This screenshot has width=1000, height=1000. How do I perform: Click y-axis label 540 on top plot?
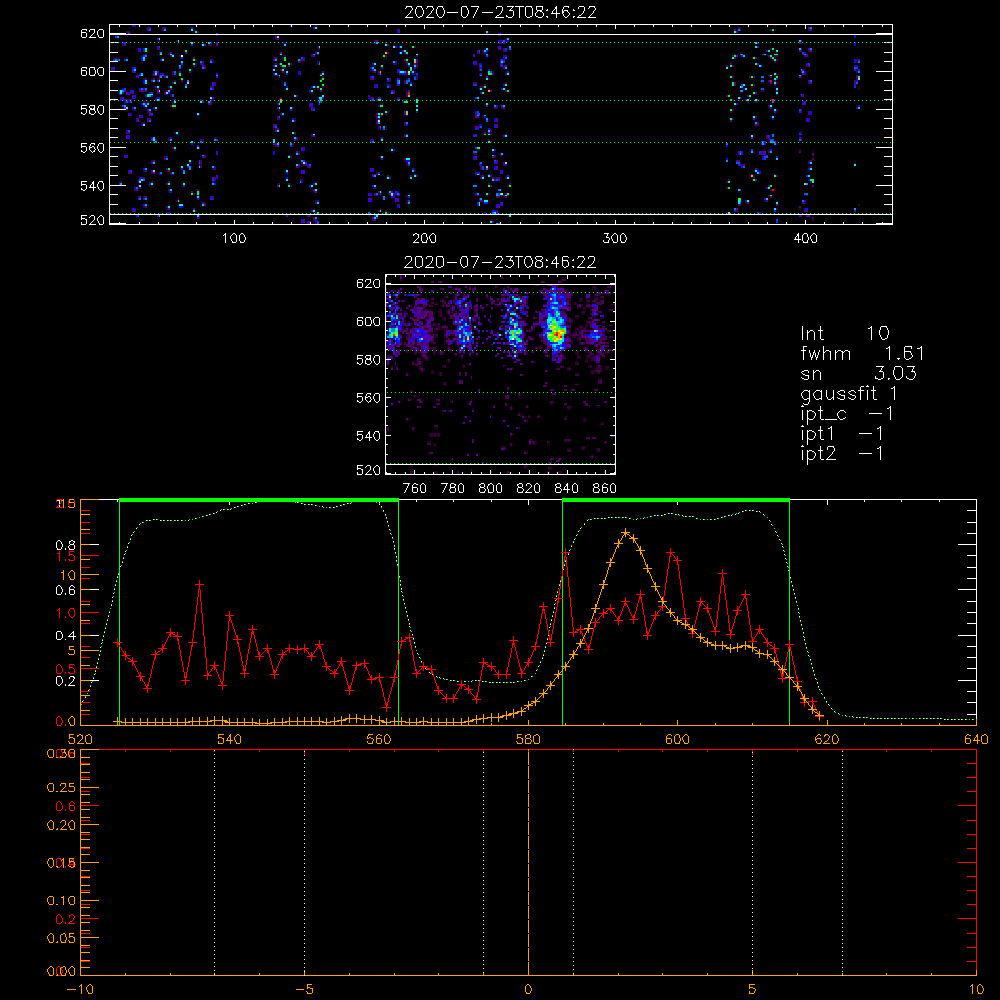[x=92, y=186]
